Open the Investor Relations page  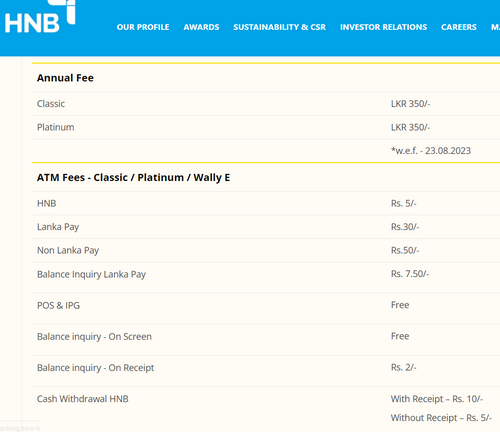coord(383,27)
